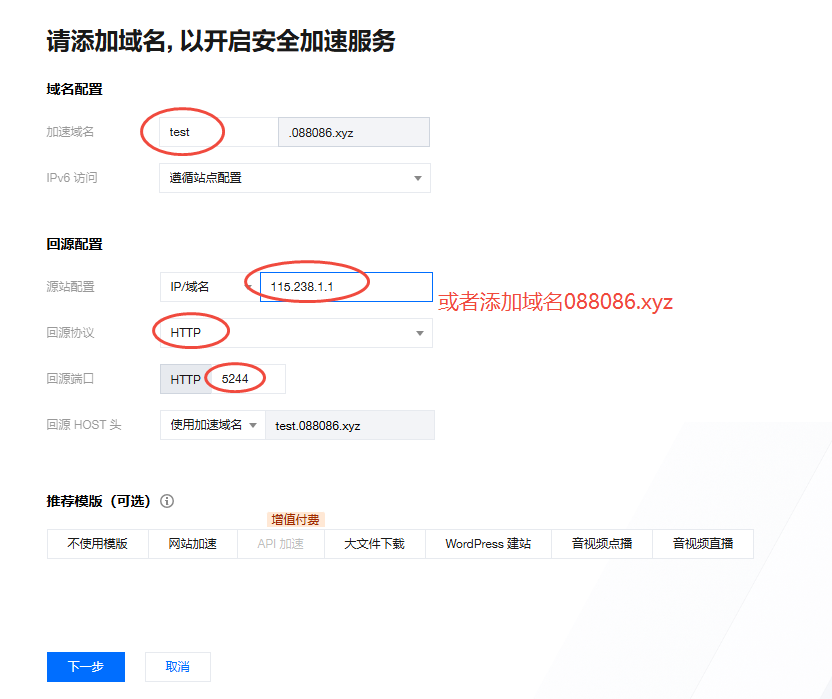Focus the source address field 115.238.1.1
Image resolution: width=832 pixels, height=699 pixels.
click(x=345, y=287)
